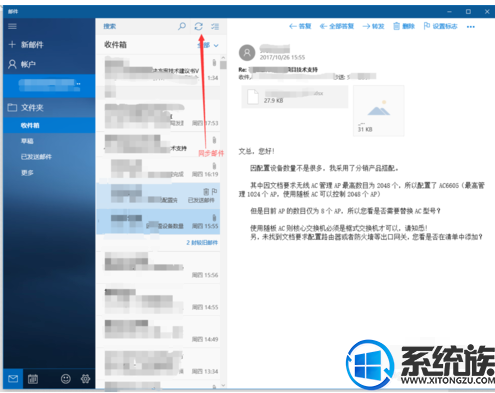Open Settings gear in bottom bar
Image resolution: width=495 pixels, height=393 pixels.
point(85,379)
